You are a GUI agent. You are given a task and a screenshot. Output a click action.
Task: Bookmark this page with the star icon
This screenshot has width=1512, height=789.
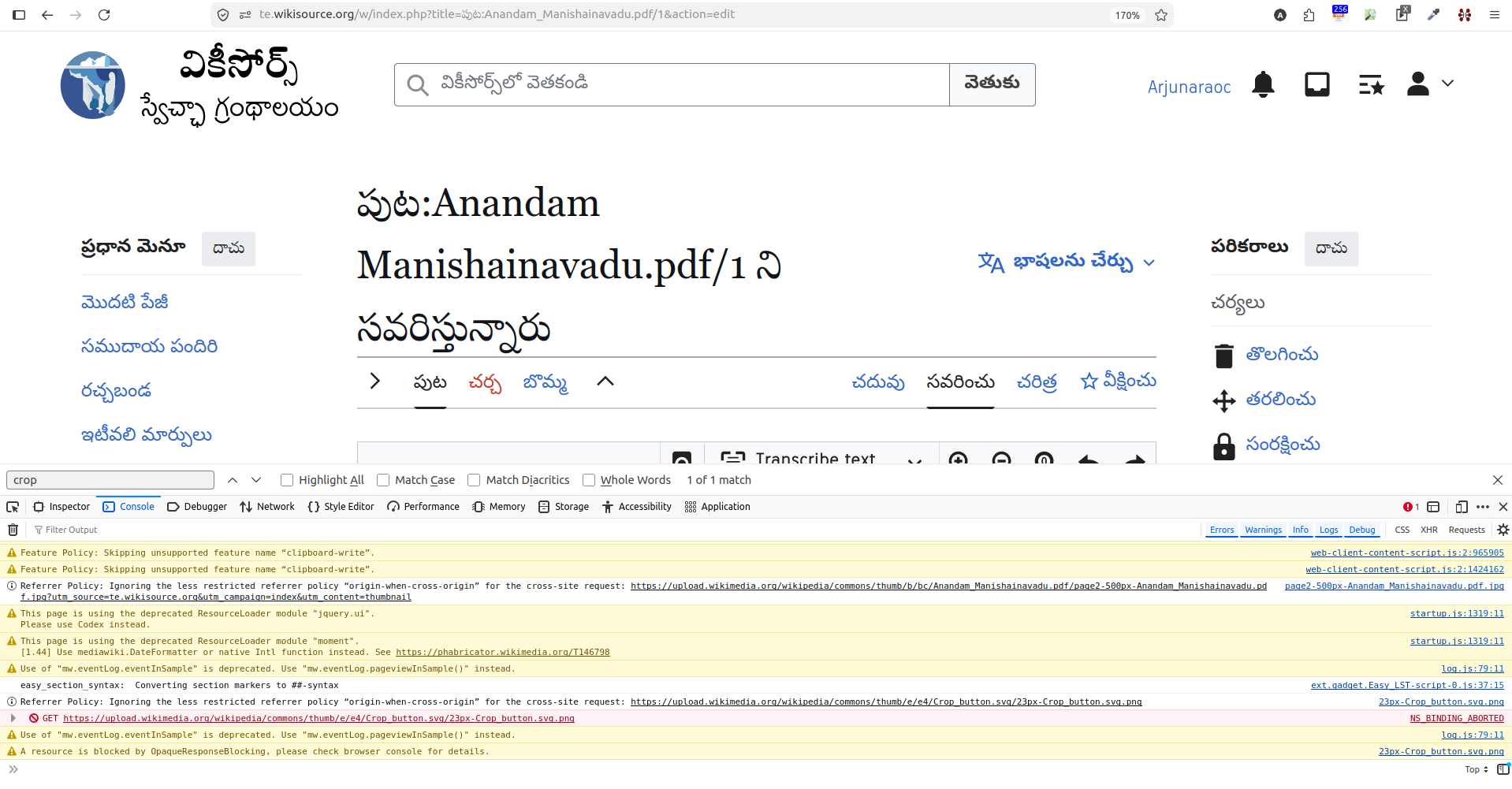point(1161,15)
